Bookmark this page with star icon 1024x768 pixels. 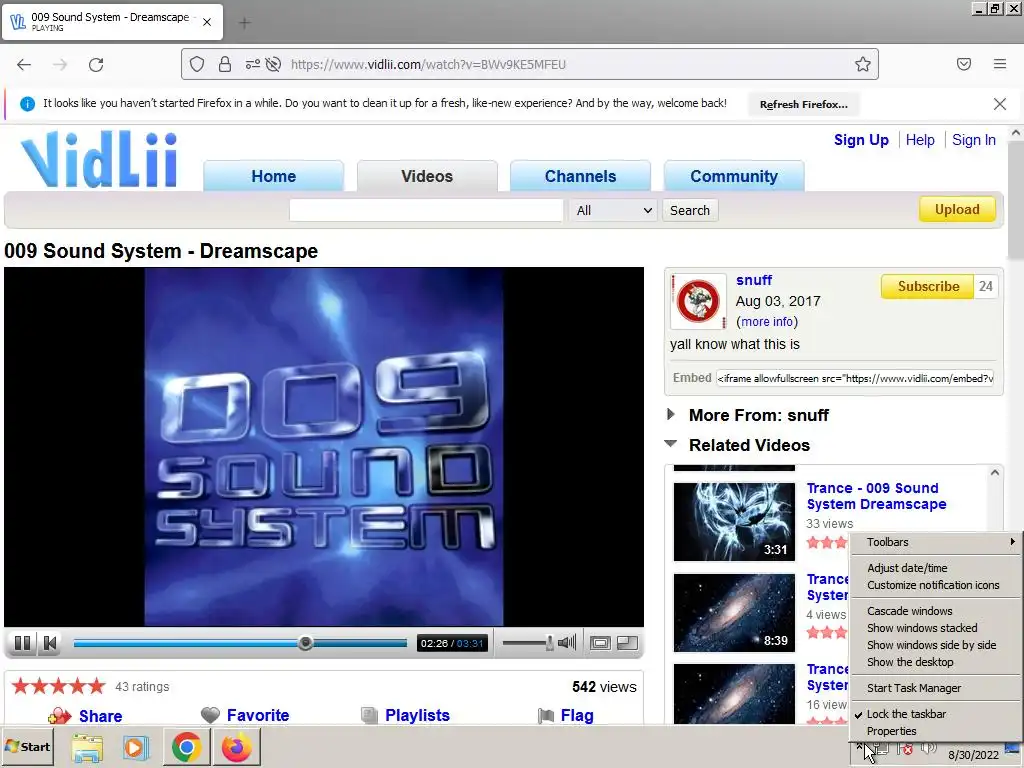[x=863, y=64]
